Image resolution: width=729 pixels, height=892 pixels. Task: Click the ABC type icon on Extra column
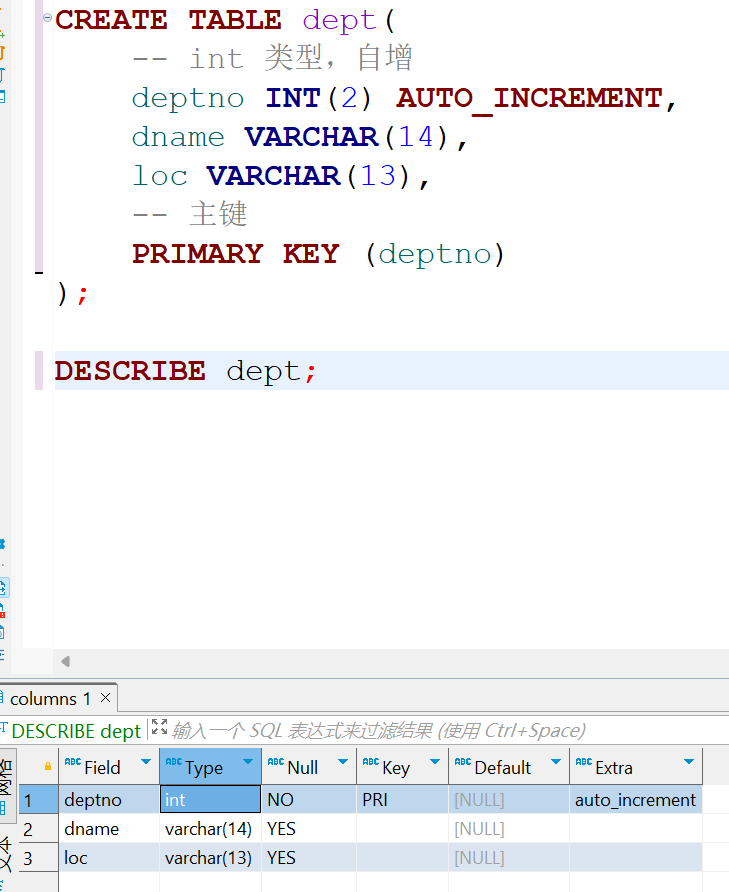[584, 763]
